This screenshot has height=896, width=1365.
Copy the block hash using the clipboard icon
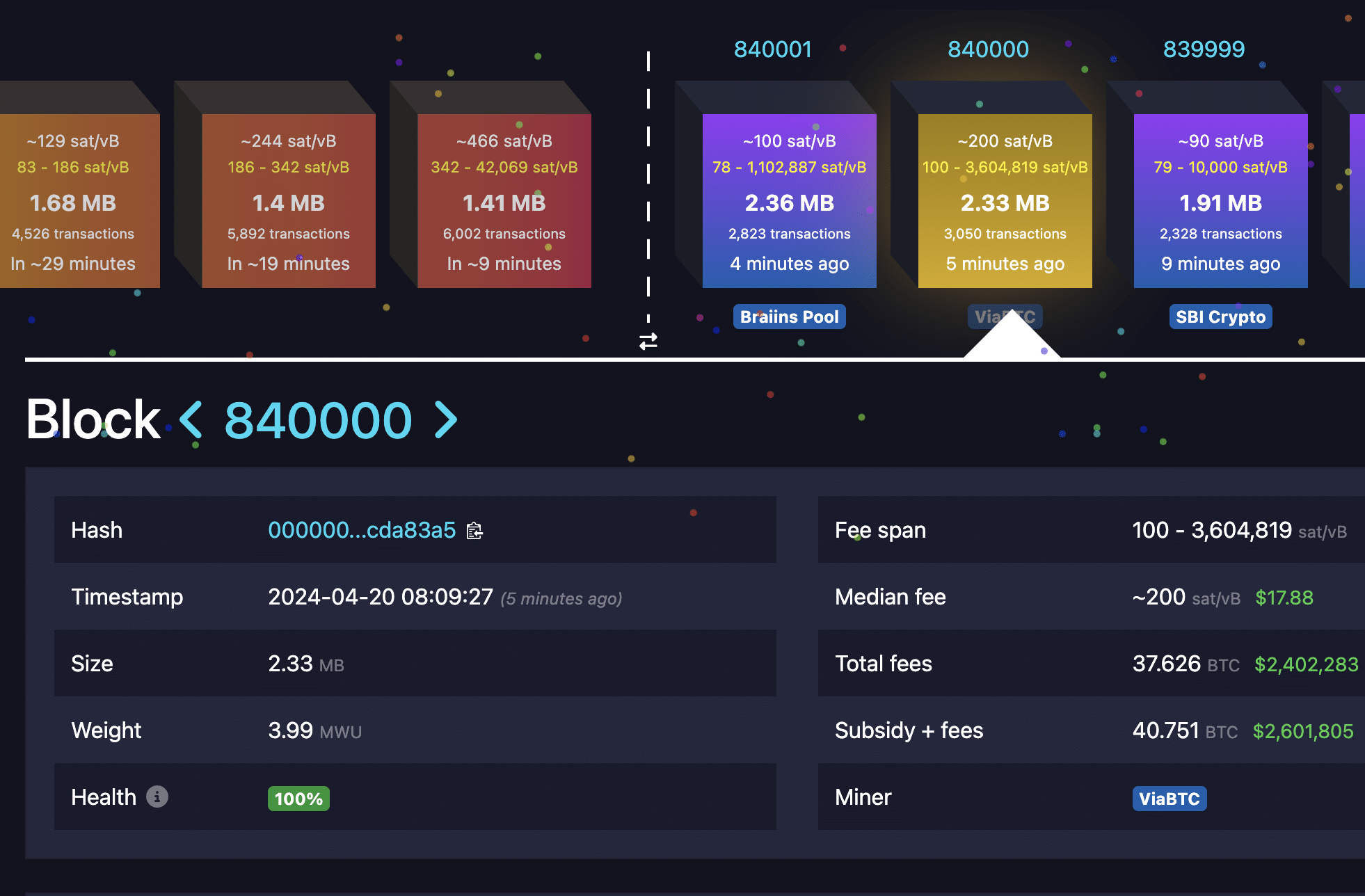[x=475, y=531]
